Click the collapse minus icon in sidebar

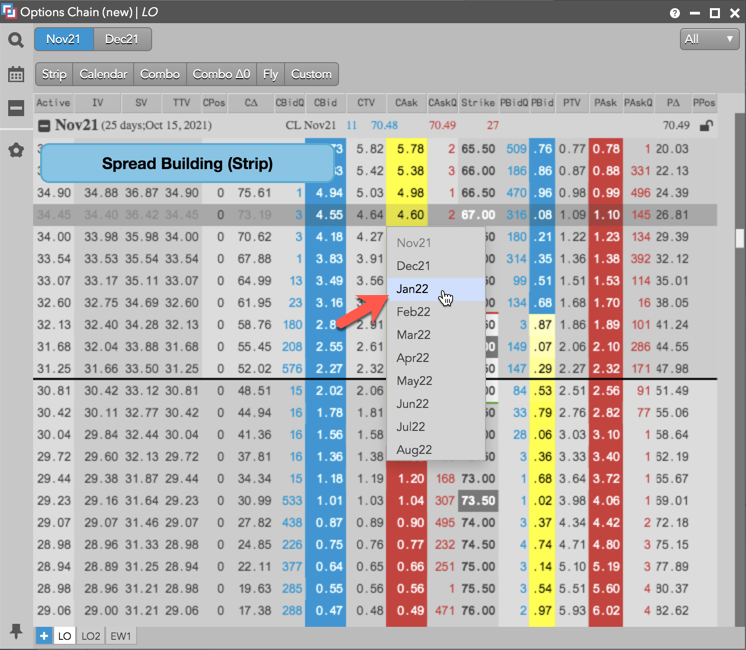(15, 108)
